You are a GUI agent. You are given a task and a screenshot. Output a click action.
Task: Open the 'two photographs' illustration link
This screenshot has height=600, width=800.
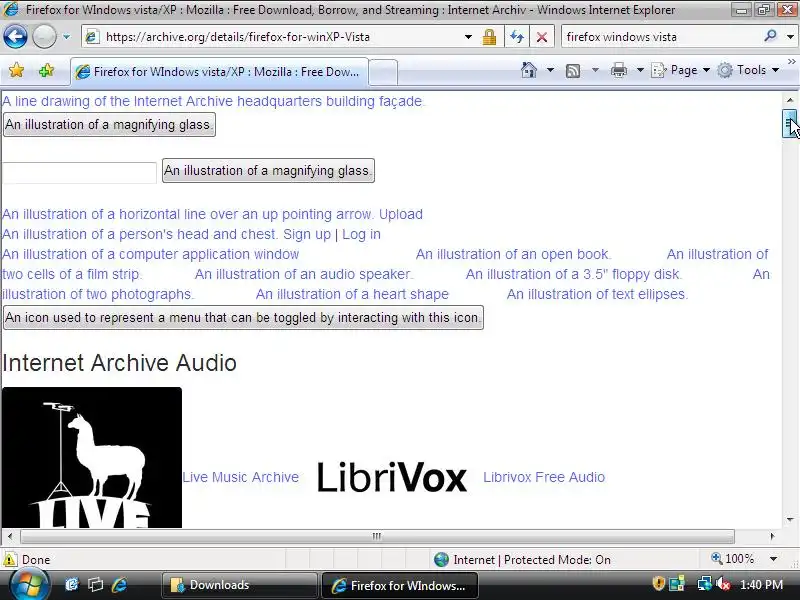98,294
